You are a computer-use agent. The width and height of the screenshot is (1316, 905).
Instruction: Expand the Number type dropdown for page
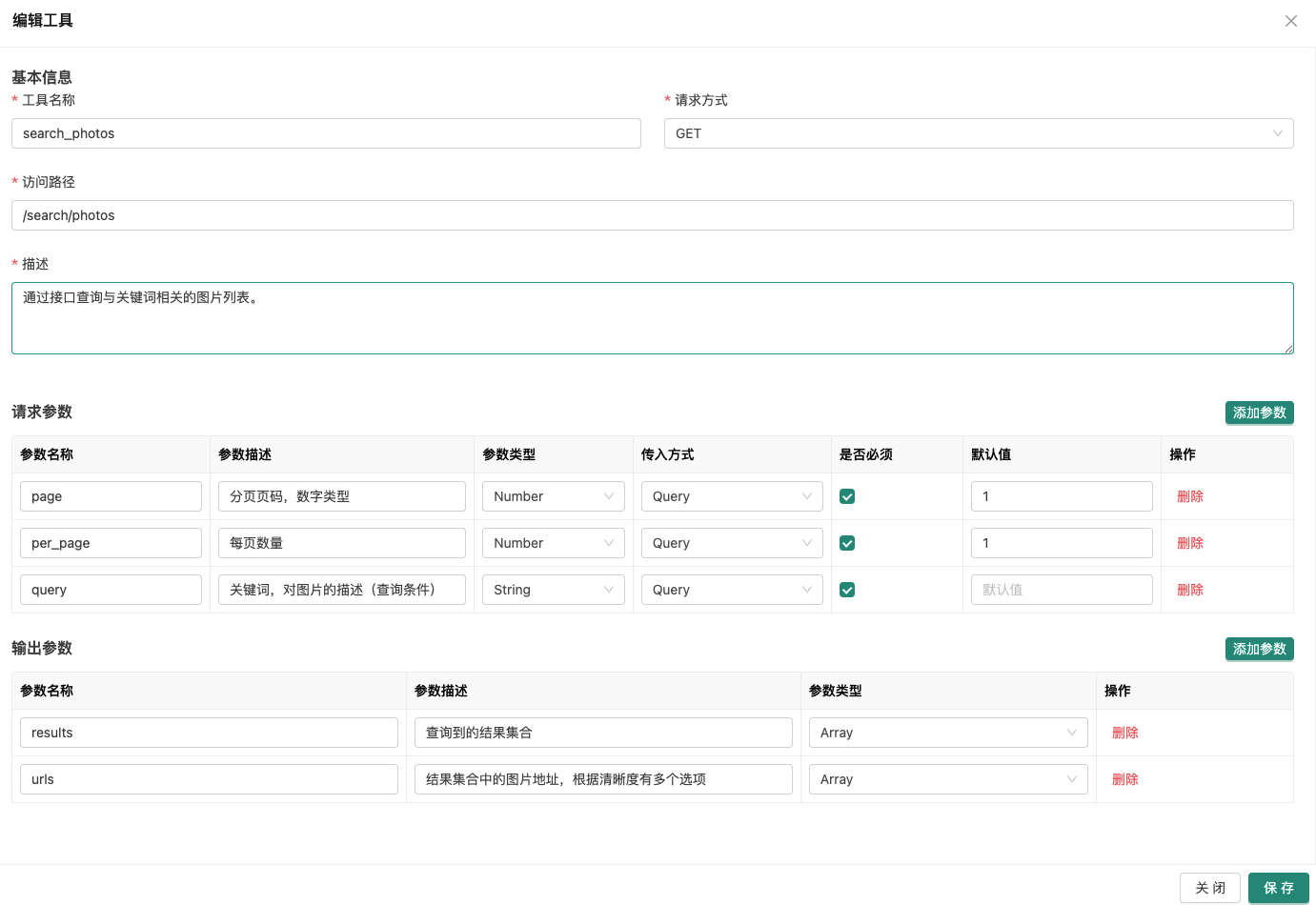point(553,496)
